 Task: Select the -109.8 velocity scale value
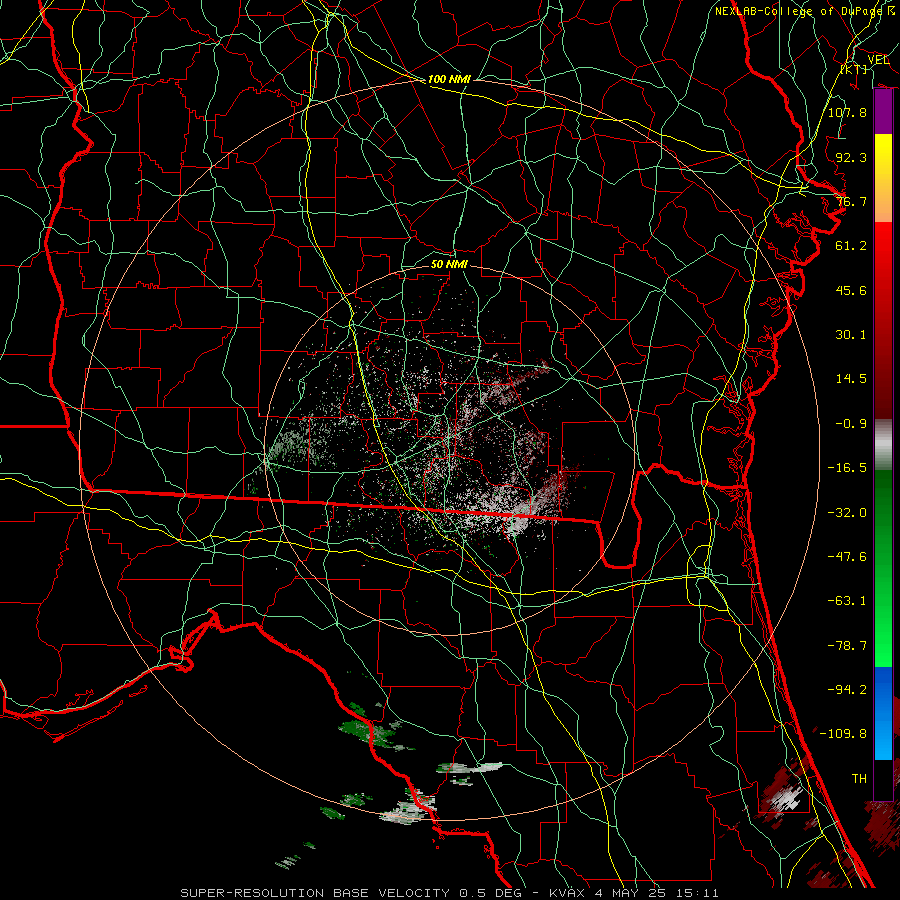click(x=843, y=734)
